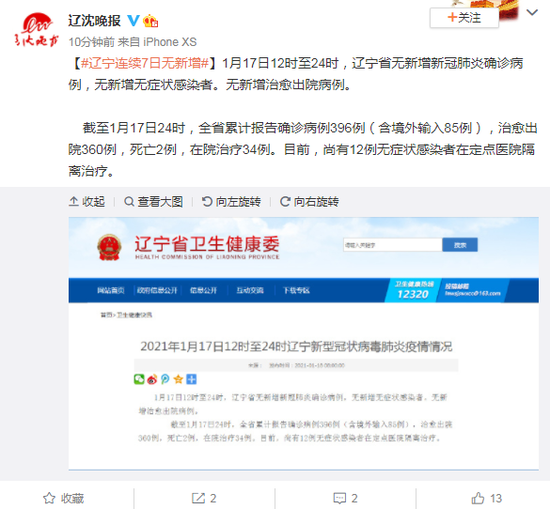
Task: Repost using the share icon
Action: pos(204,498)
